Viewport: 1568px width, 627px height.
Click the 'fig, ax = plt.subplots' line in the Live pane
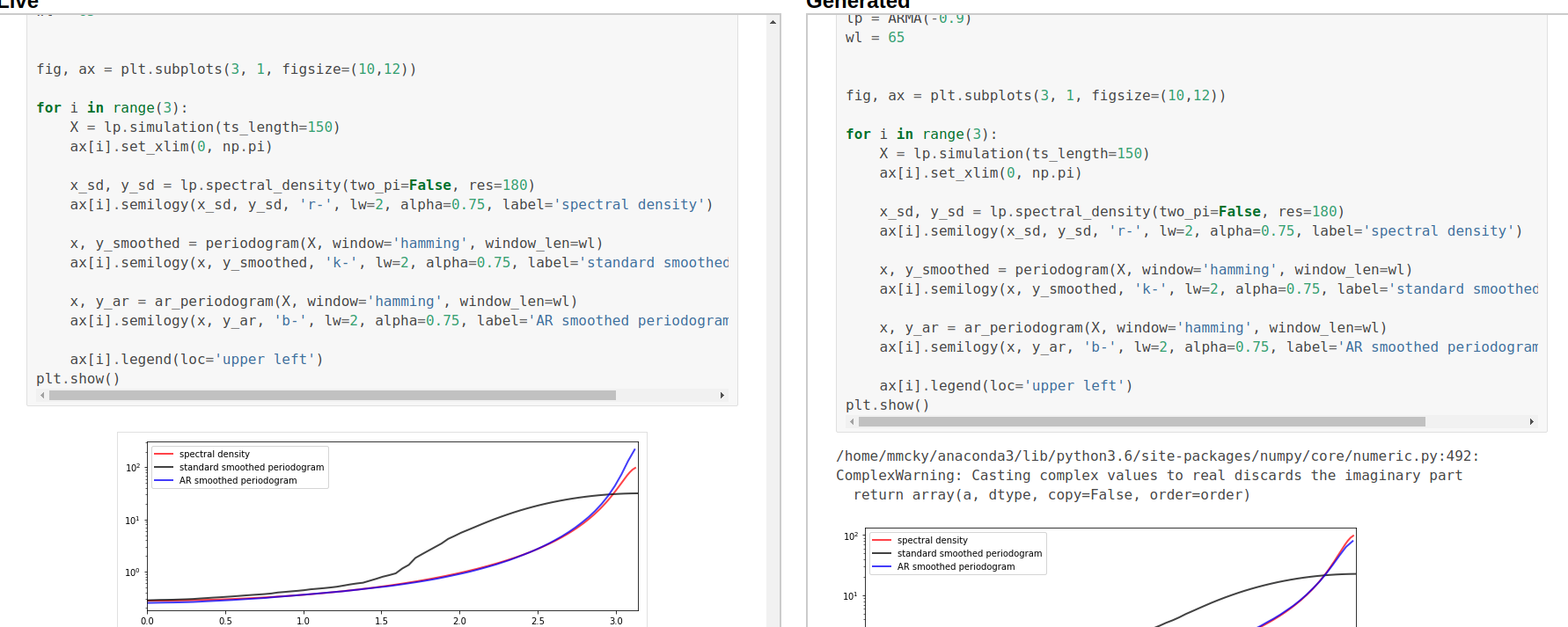[x=226, y=69]
